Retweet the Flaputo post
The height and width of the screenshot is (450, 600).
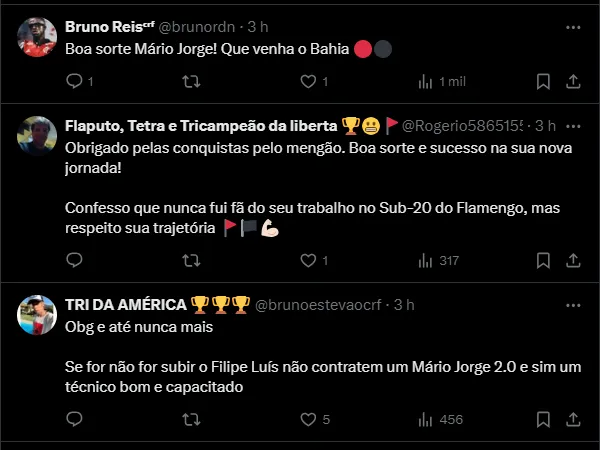click(190, 260)
